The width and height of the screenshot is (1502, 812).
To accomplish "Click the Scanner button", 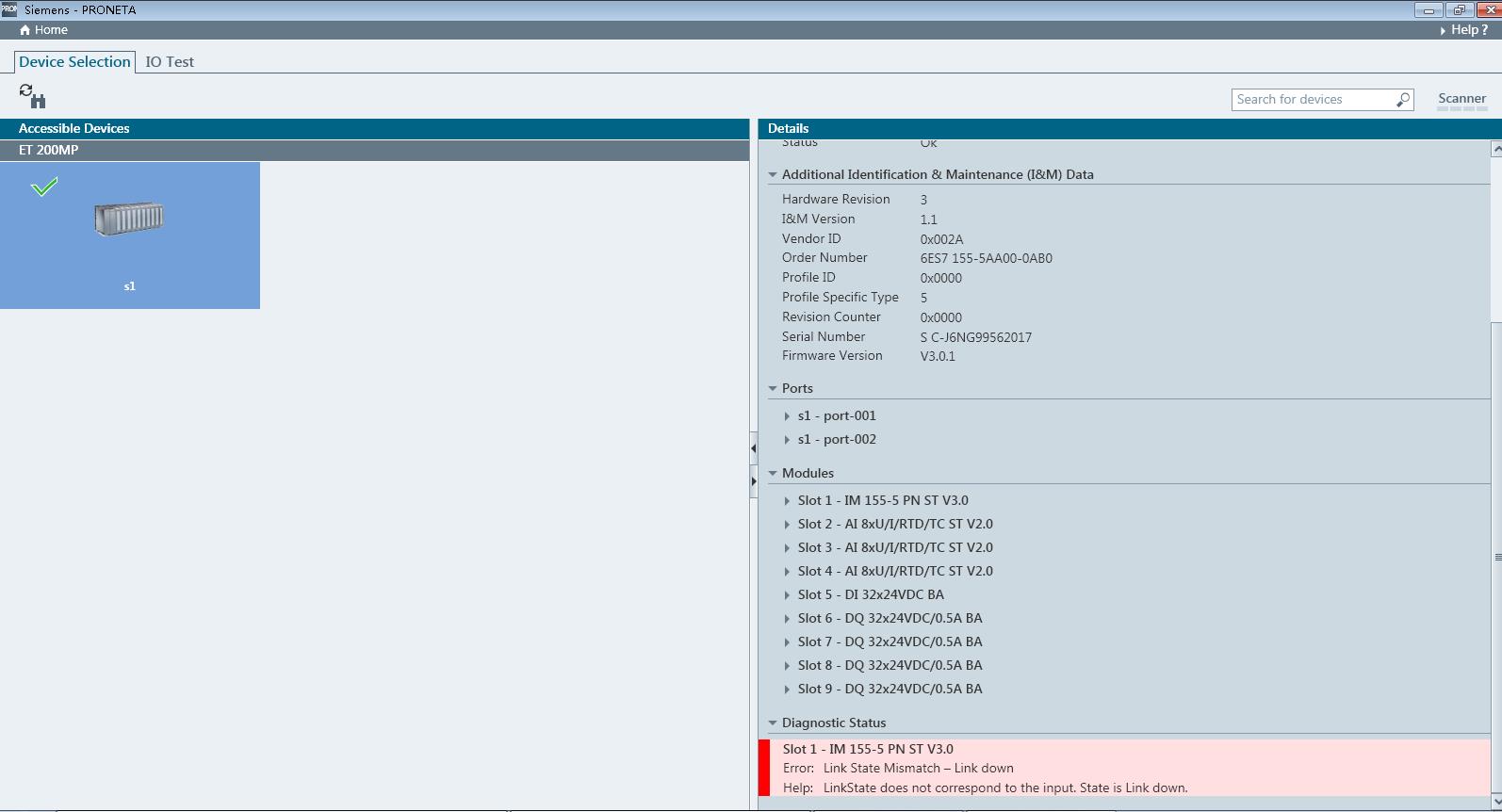I will pyautogui.click(x=1461, y=99).
